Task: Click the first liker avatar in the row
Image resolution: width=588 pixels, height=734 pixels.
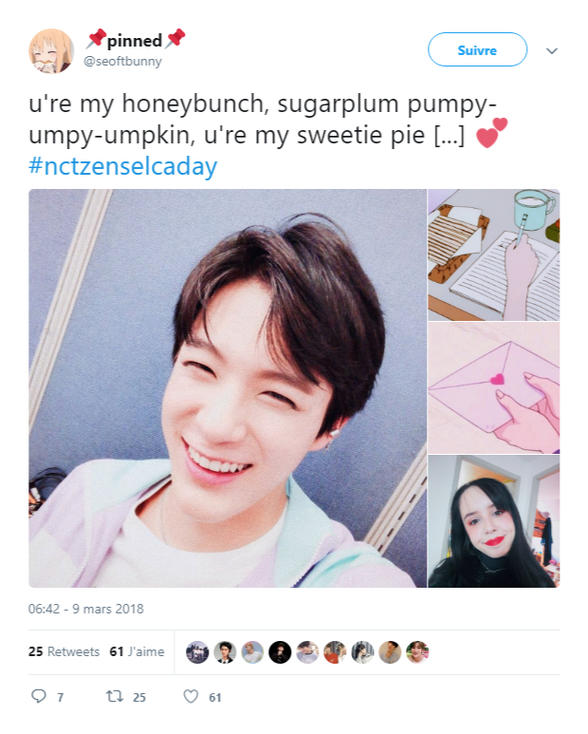Action: coord(198,652)
